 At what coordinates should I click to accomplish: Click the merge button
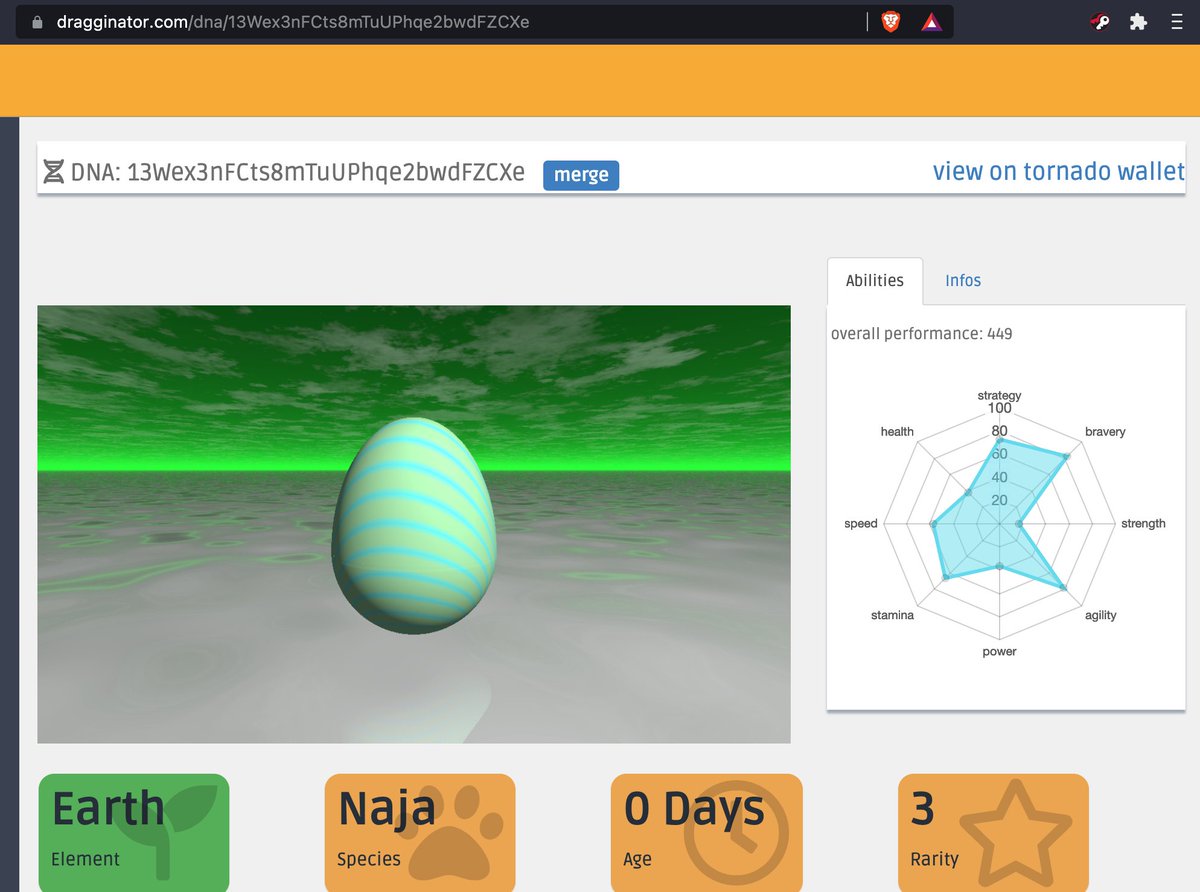click(x=581, y=175)
